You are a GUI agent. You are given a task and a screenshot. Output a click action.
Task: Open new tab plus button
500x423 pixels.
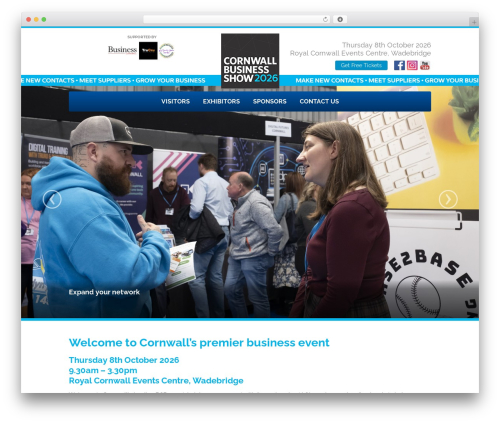tap(474, 22)
